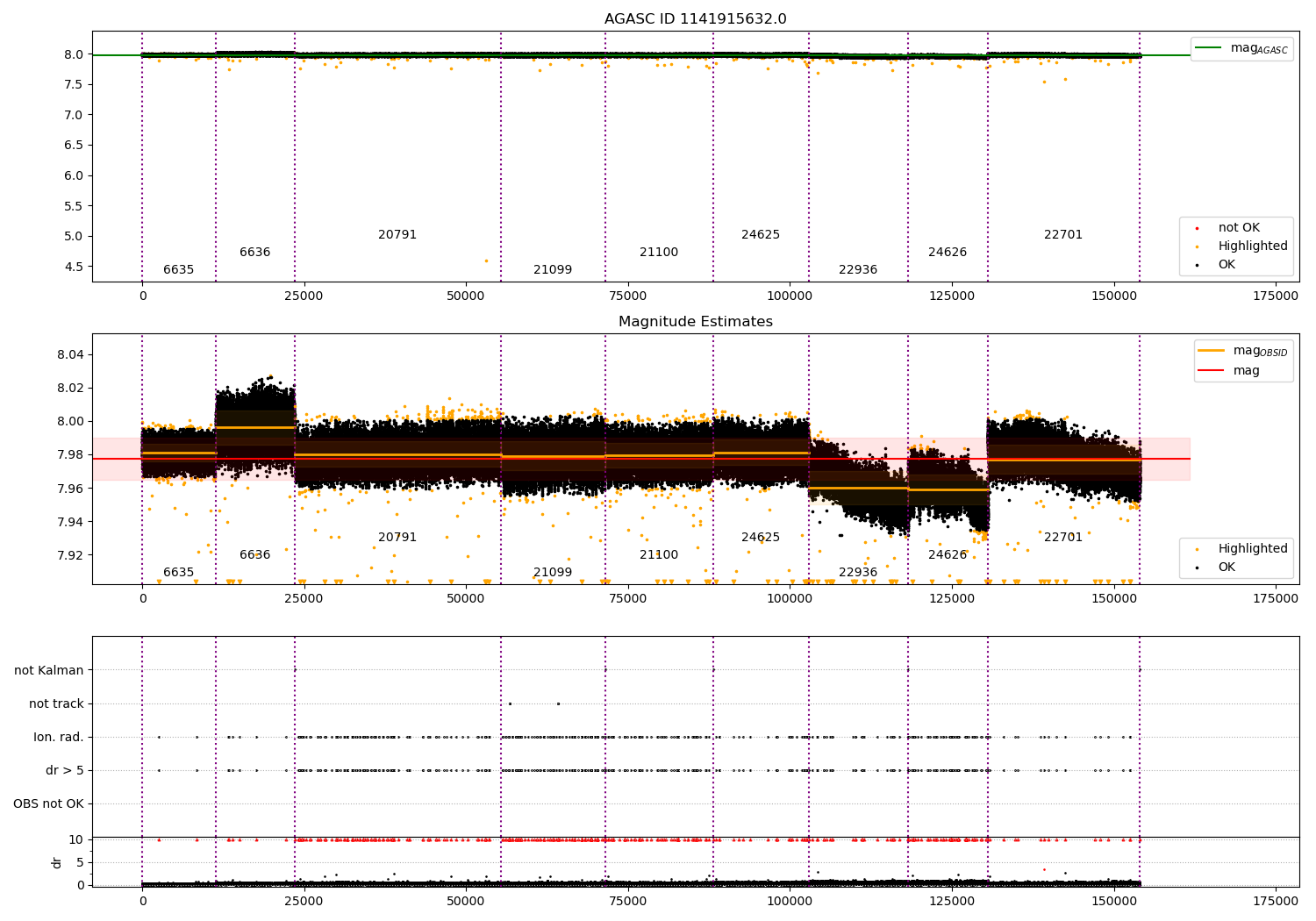Click the mag OBSID legend entry in middle plot
The width and height of the screenshot is (1316, 921).
1242,351
